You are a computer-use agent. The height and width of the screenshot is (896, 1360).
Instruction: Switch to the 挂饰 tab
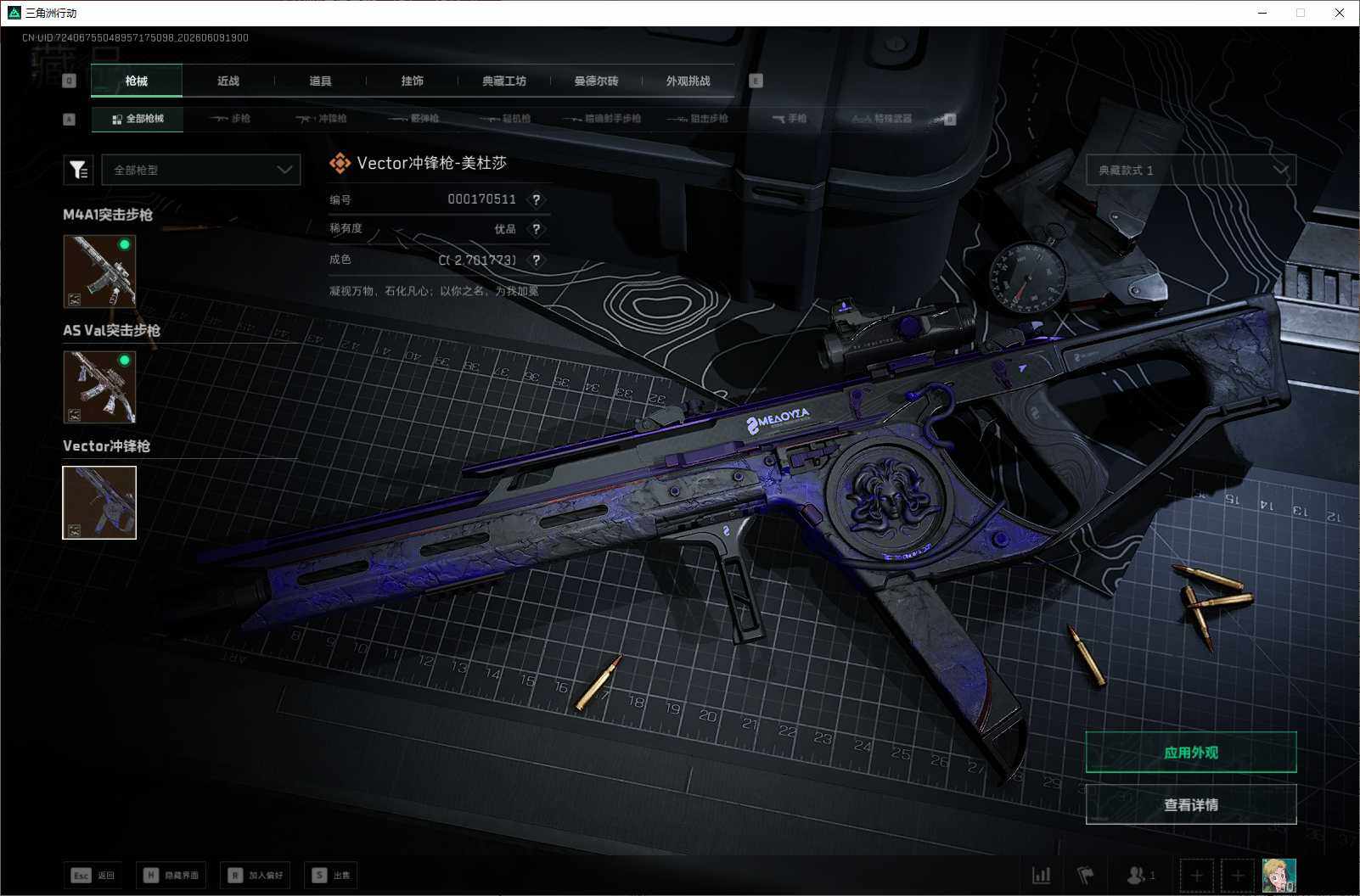413,81
